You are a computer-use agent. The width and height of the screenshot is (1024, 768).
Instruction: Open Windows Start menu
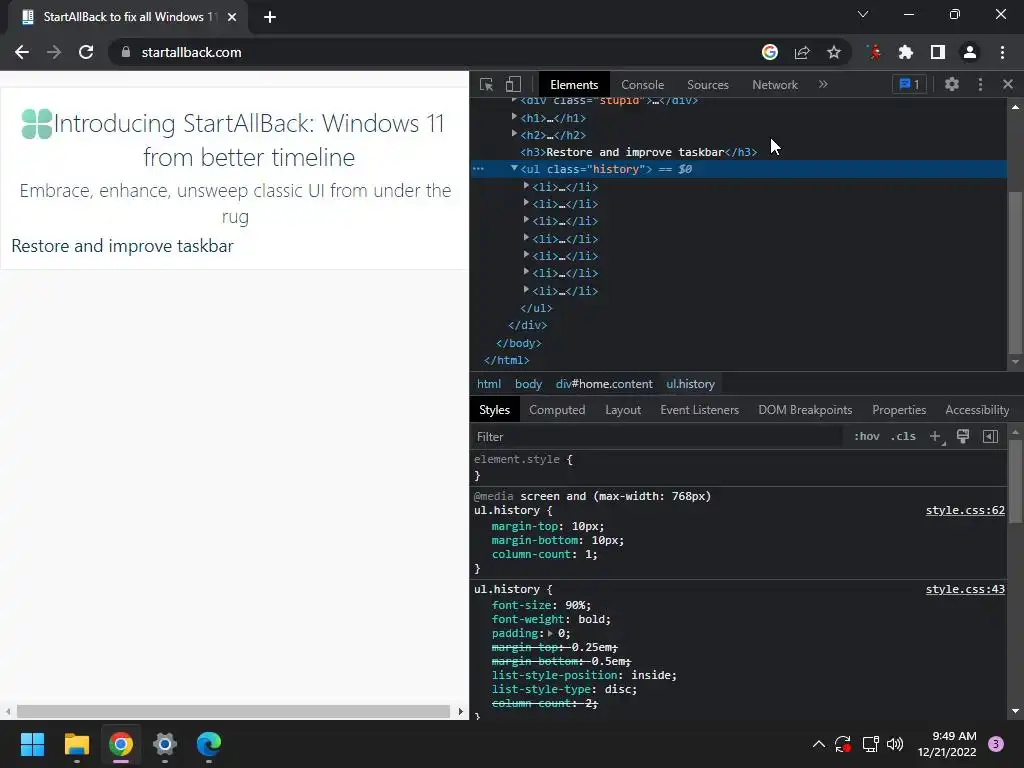point(32,744)
